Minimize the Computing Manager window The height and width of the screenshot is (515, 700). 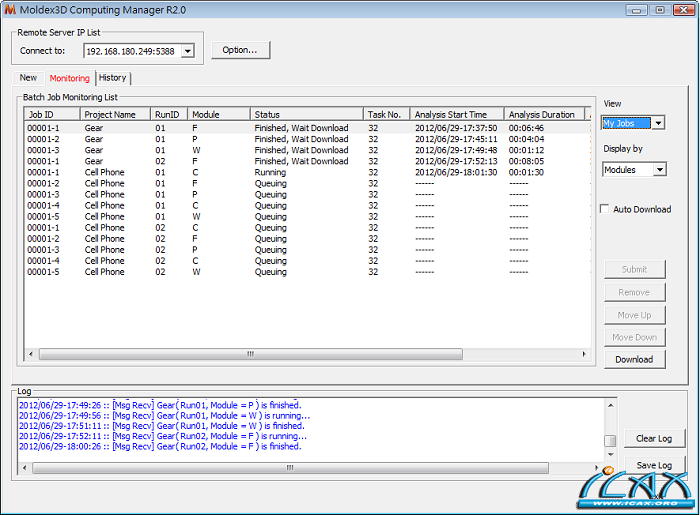coord(636,10)
